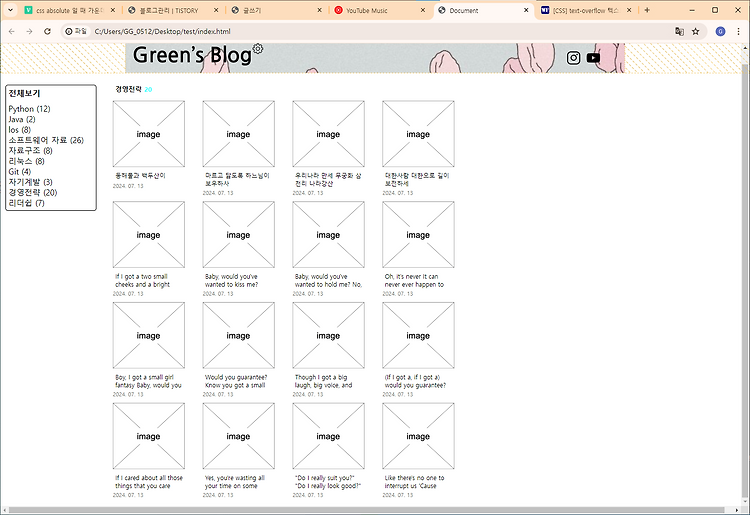
Task: Open the Ios (8) category
Action: pyautogui.click(x=20, y=130)
